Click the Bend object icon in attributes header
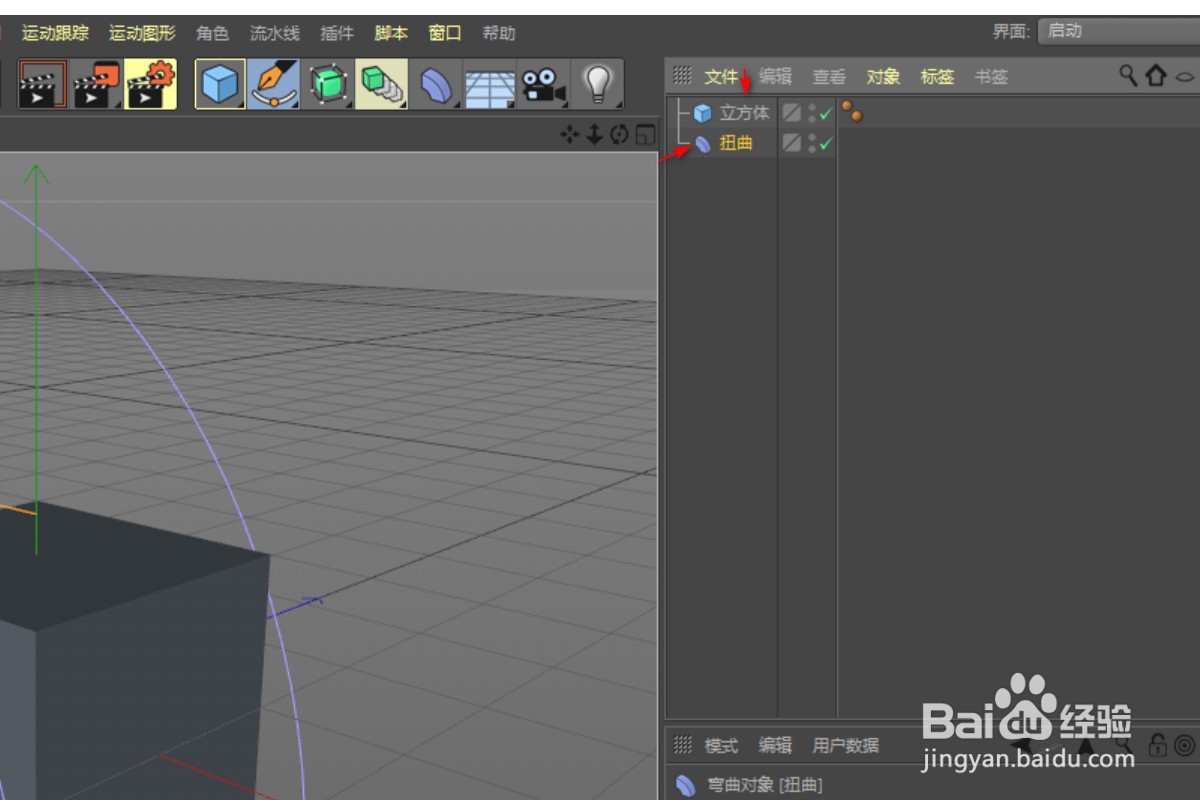1200x800 pixels. coord(685,786)
